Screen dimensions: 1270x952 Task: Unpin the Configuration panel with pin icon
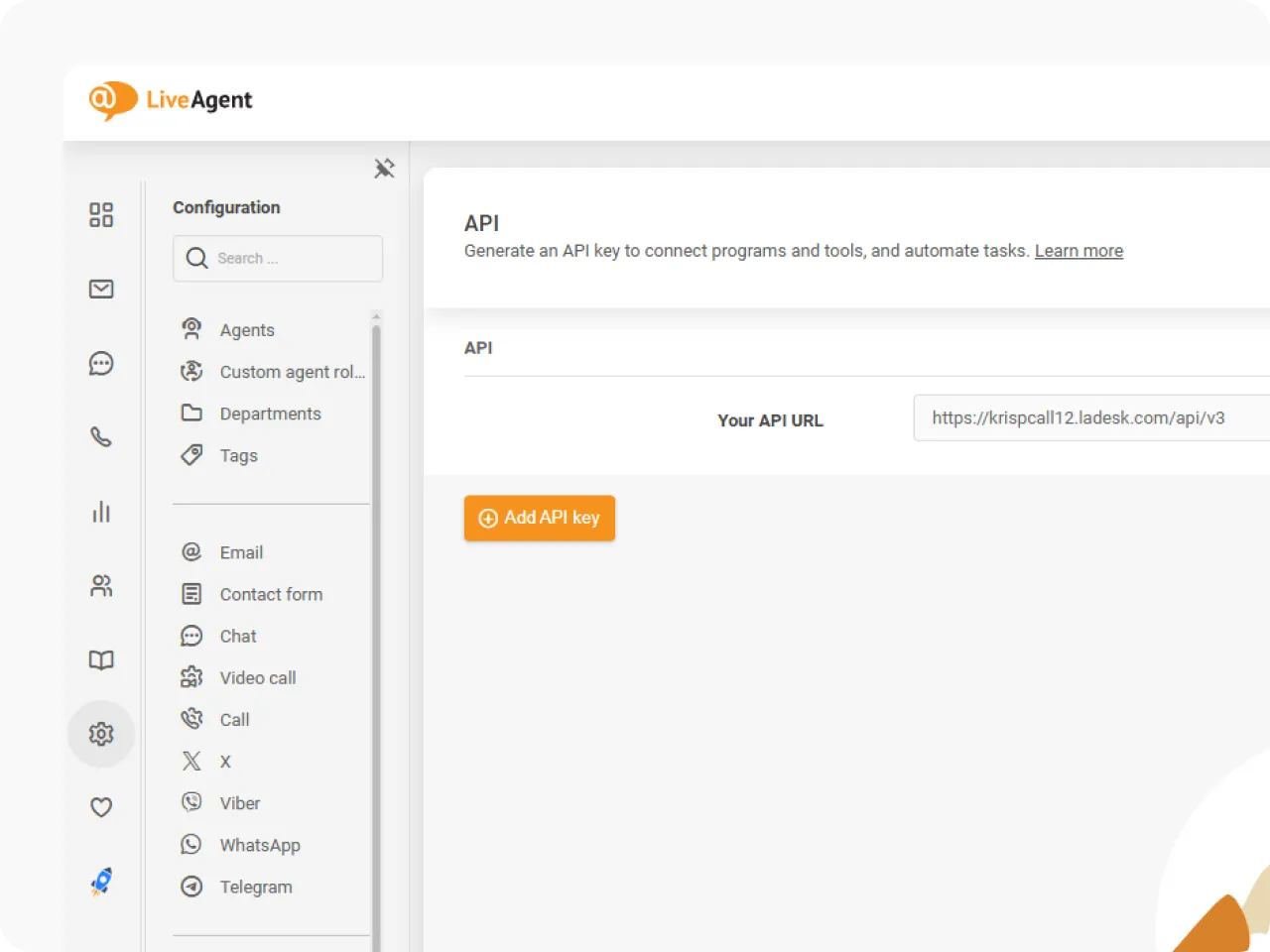click(x=384, y=168)
